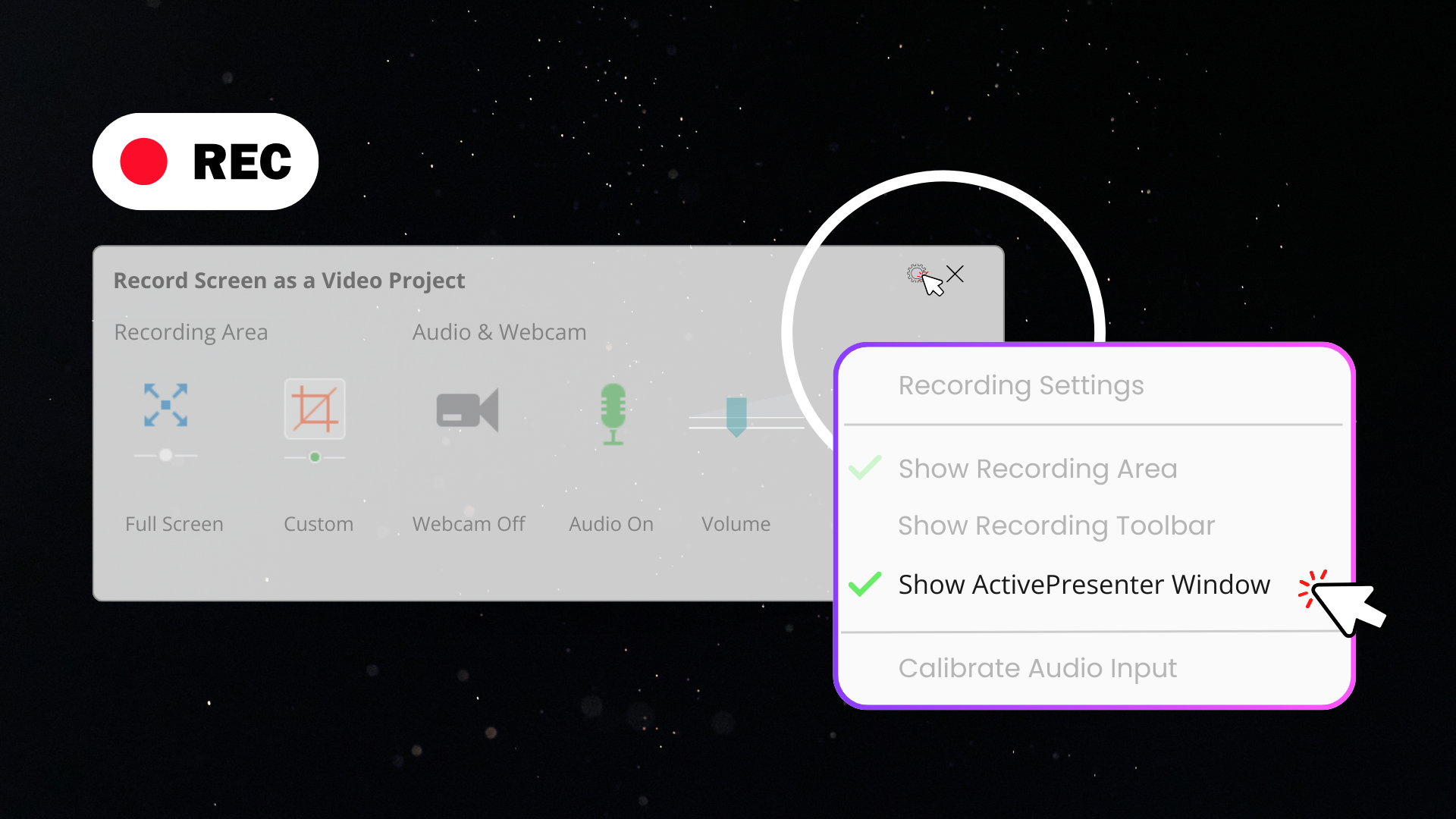The width and height of the screenshot is (1456, 819).
Task: Choose the Custom crop area icon
Action: (315, 409)
